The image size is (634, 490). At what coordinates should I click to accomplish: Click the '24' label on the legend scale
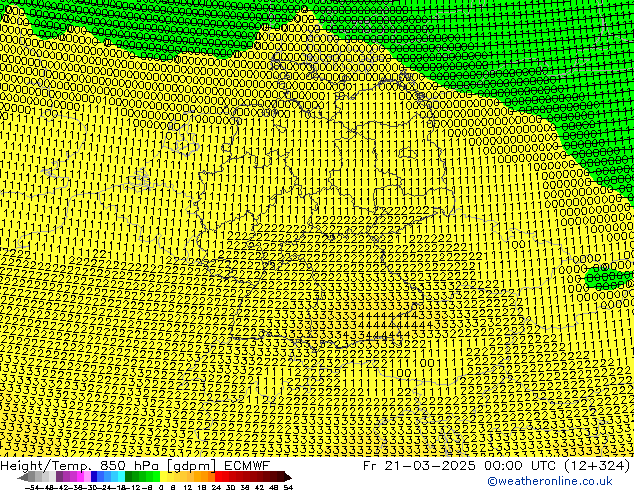[216, 487]
